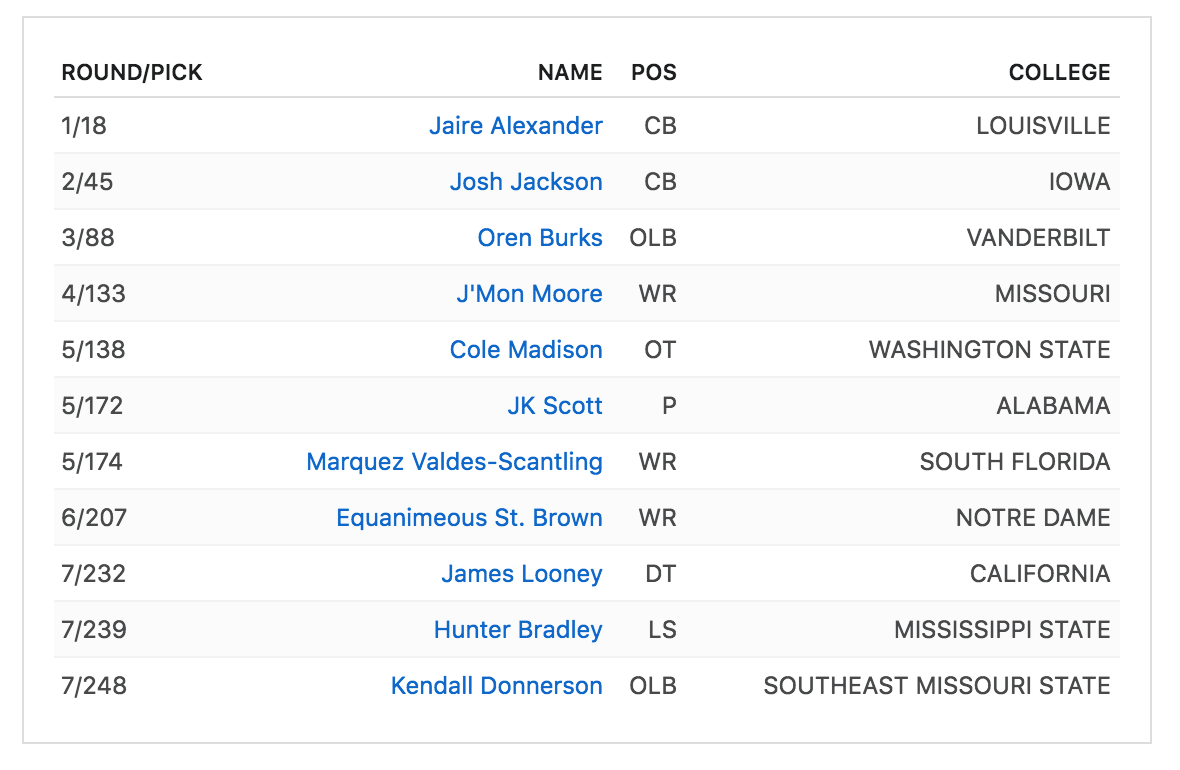The width and height of the screenshot is (1180, 770).
Task: Click SOUTHEAST MISSOURI STATE college cell
Action: (x=937, y=686)
